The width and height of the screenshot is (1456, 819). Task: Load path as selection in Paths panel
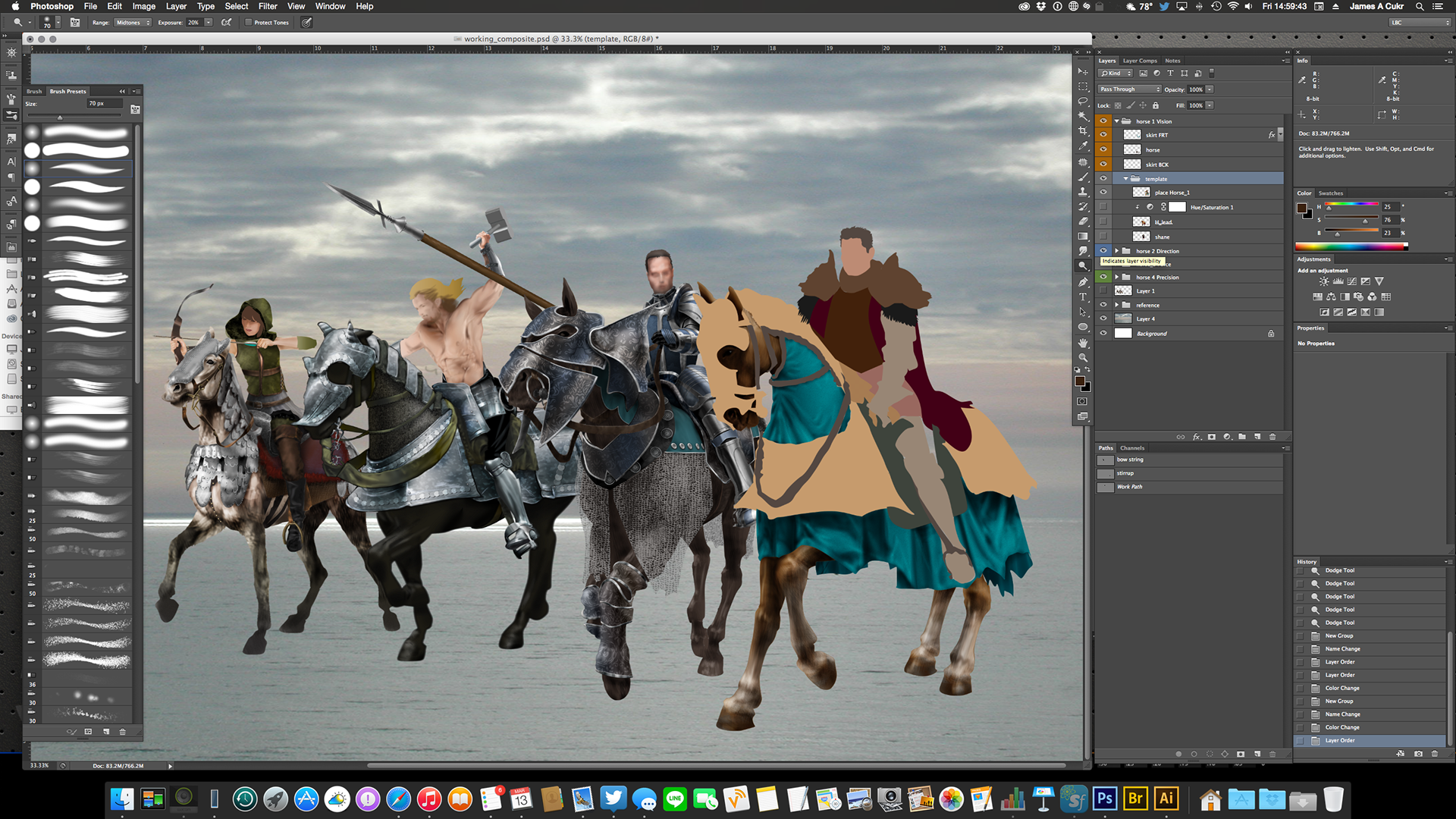tap(1210, 755)
